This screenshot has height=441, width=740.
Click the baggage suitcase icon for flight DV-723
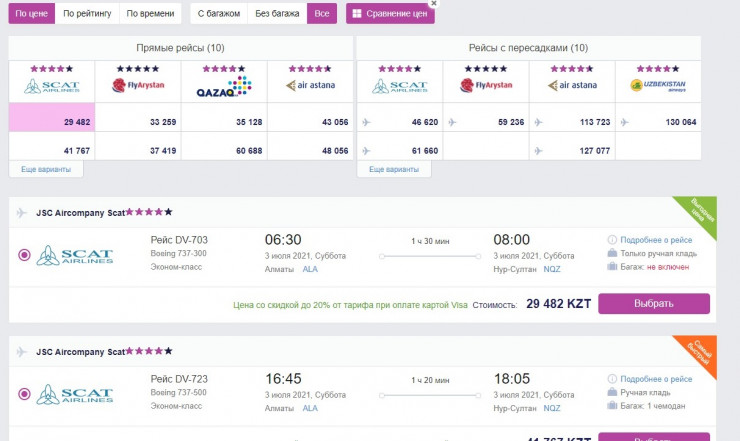(x=612, y=408)
